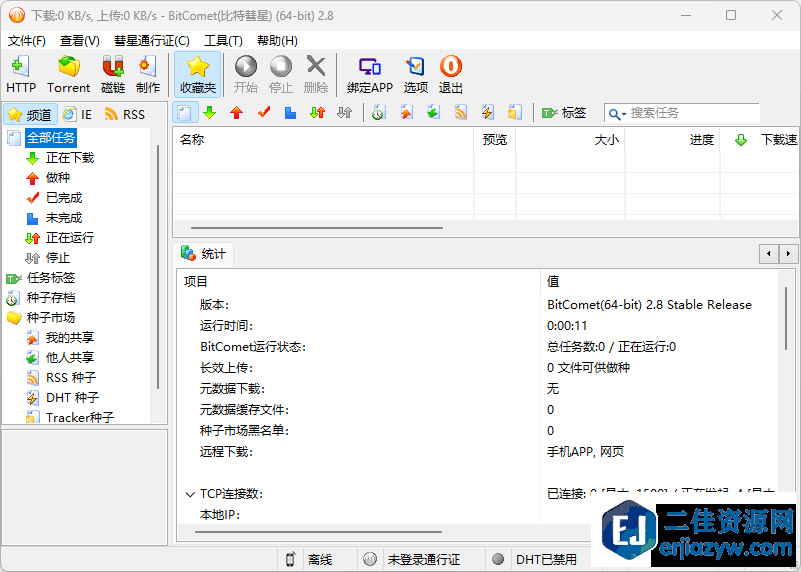Filter by stopped tasks gray arrows icon

345,112
